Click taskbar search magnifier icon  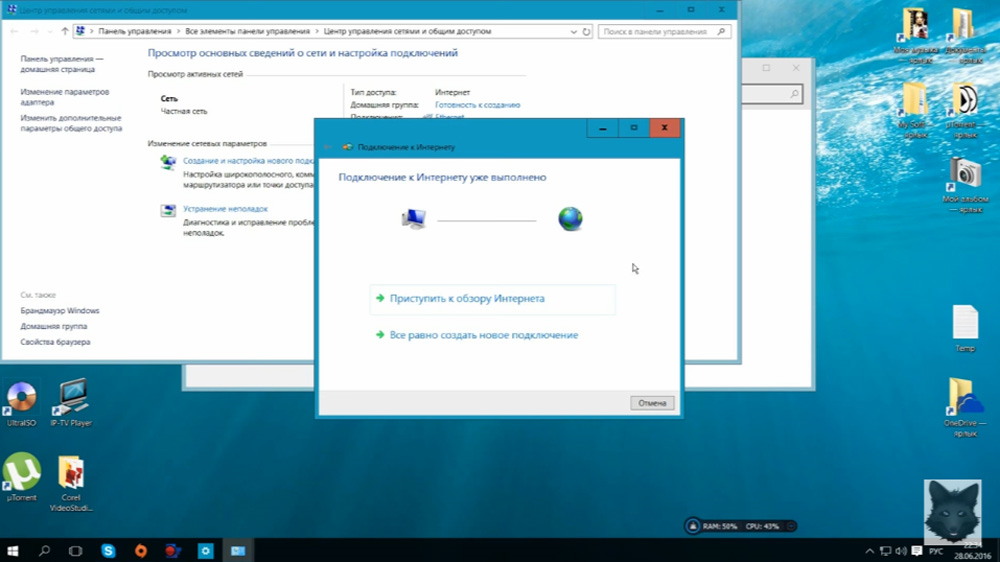(x=45, y=550)
